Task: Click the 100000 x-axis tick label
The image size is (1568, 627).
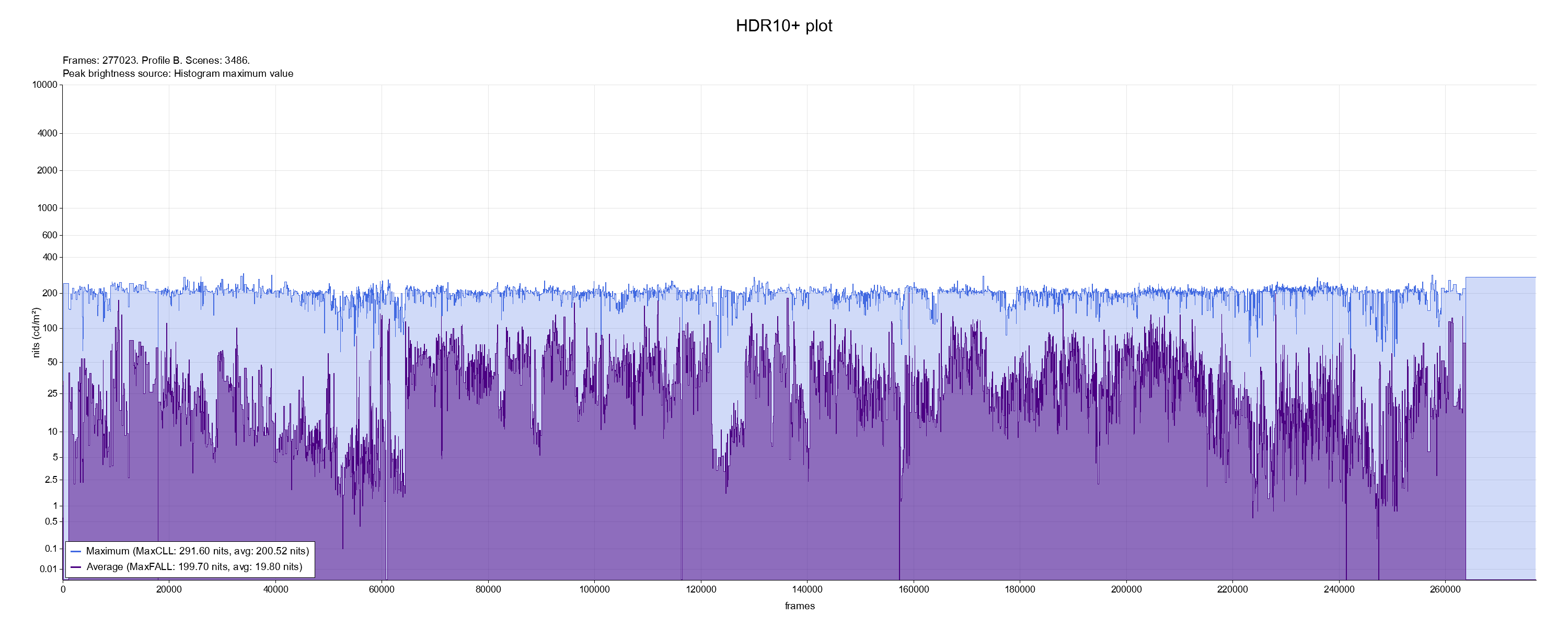Action: [x=594, y=590]
